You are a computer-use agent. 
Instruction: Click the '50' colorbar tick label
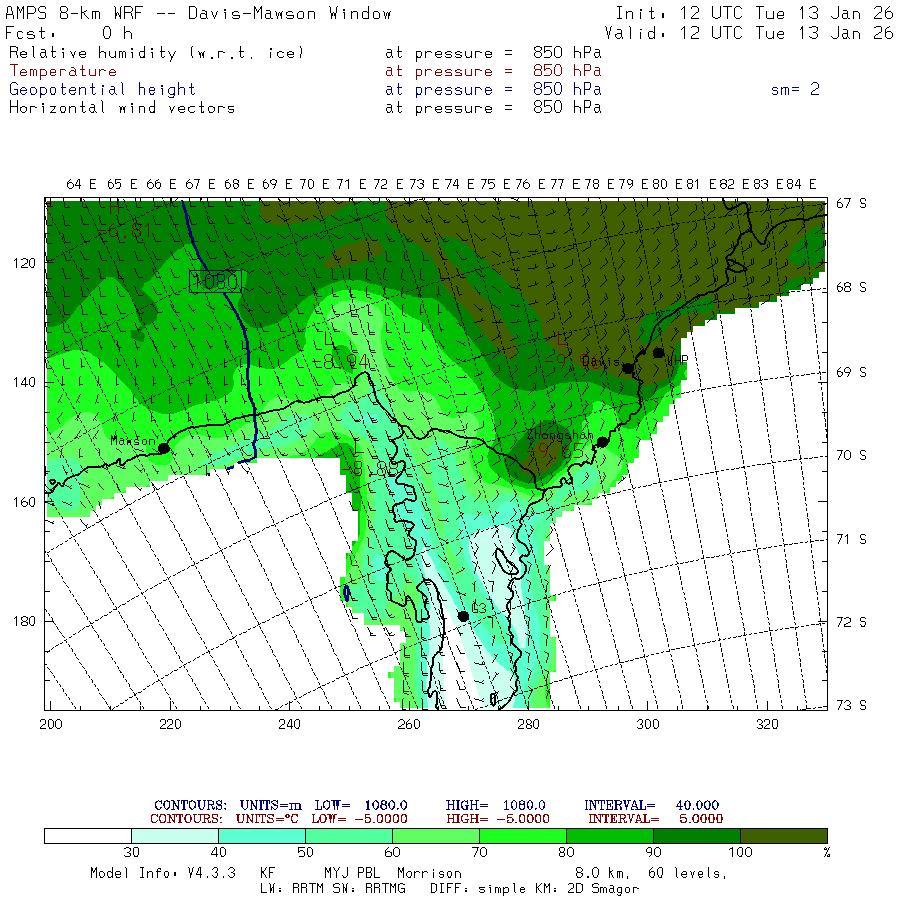click(x=305, y=852)
